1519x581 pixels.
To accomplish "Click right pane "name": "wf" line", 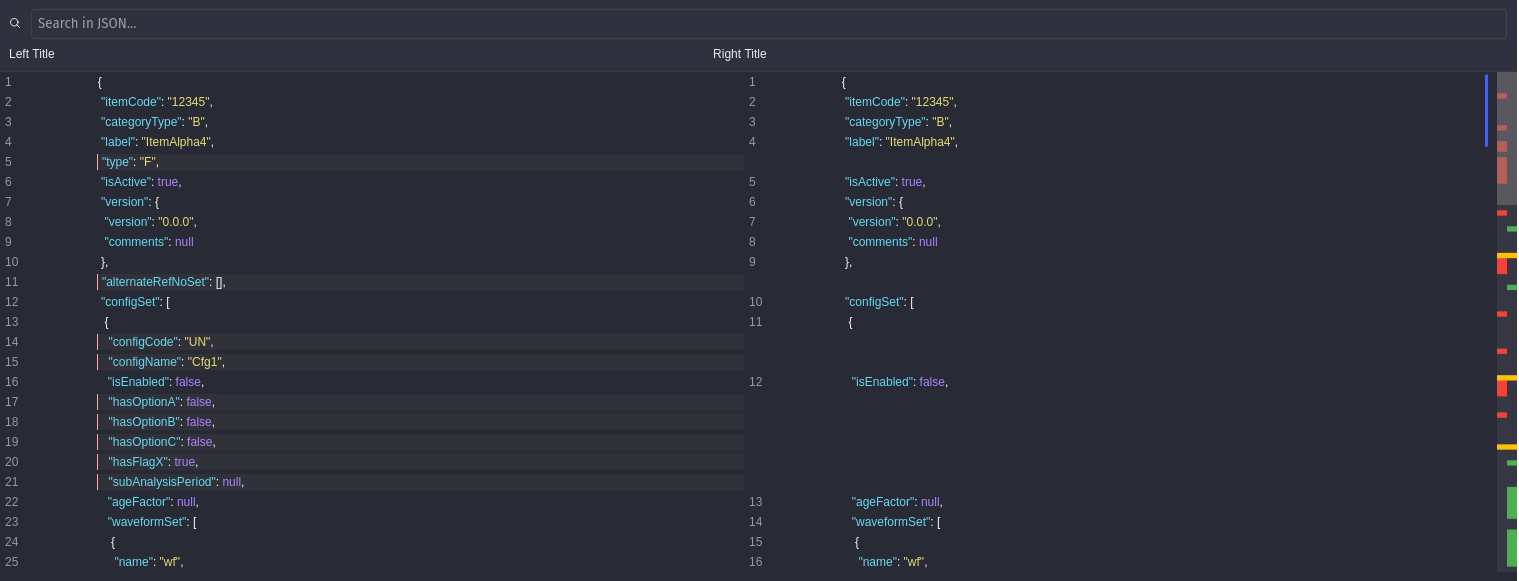I will pyautogui.click(x=893, y=562).
